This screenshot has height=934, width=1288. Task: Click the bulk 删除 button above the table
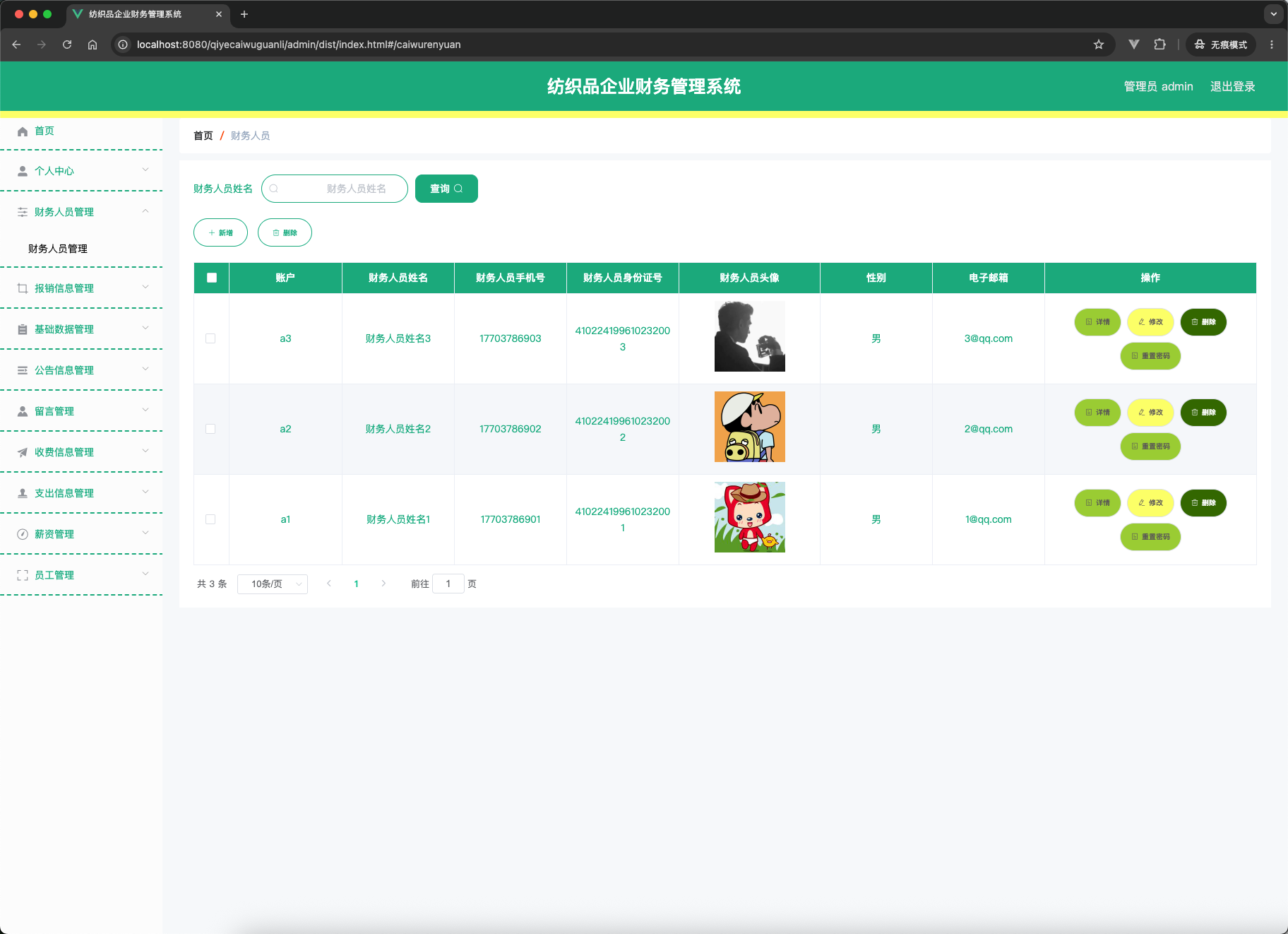(285, 232)
